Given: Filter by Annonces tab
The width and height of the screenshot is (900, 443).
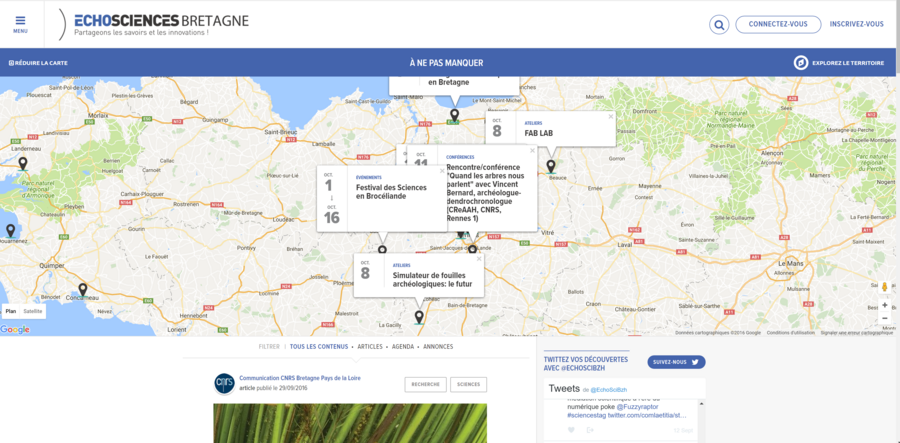Looking at the screenshot, I should (x=438, y=347).
